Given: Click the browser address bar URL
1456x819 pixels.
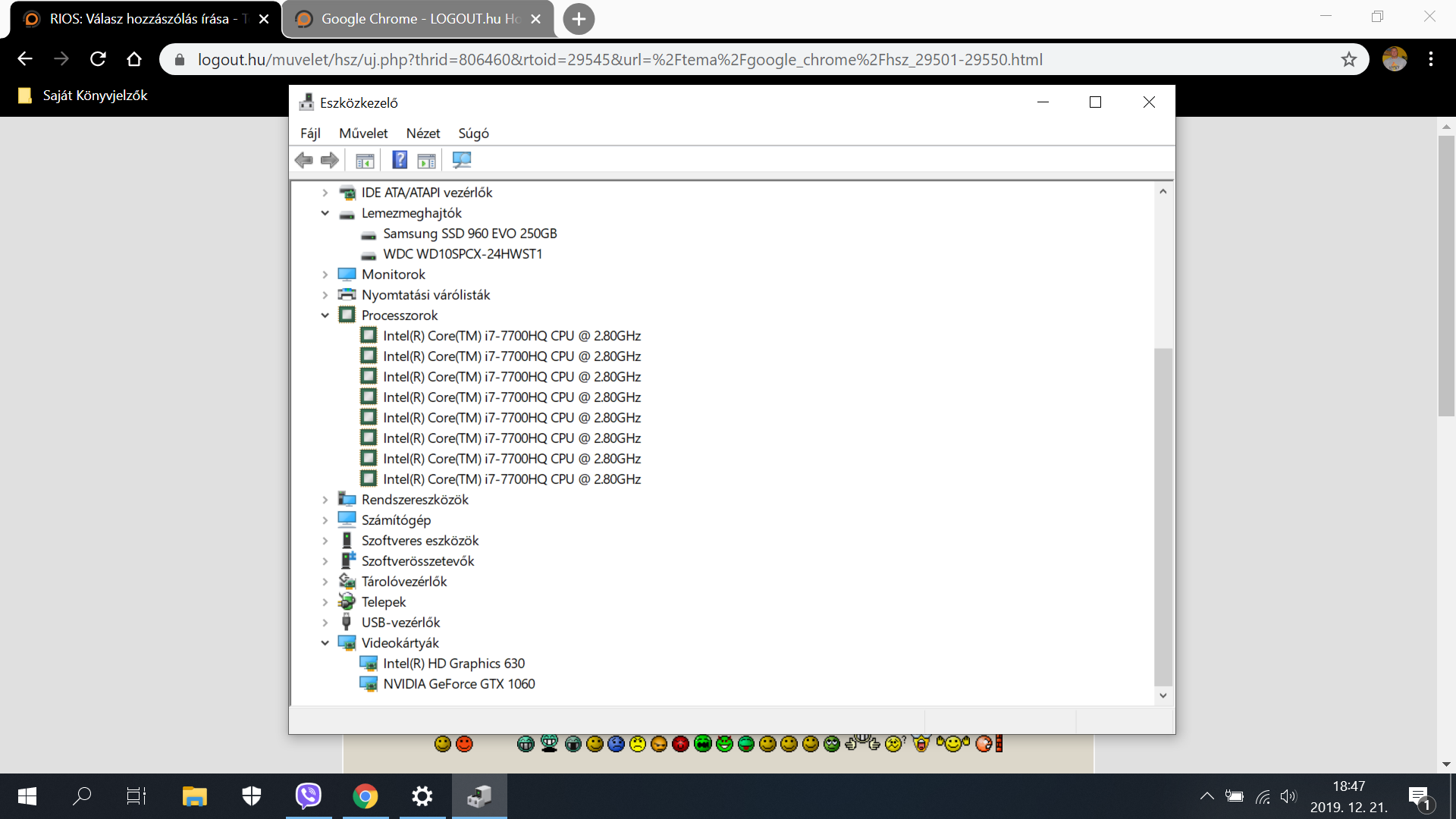Looking at the screenshot, I should (620, 59).
